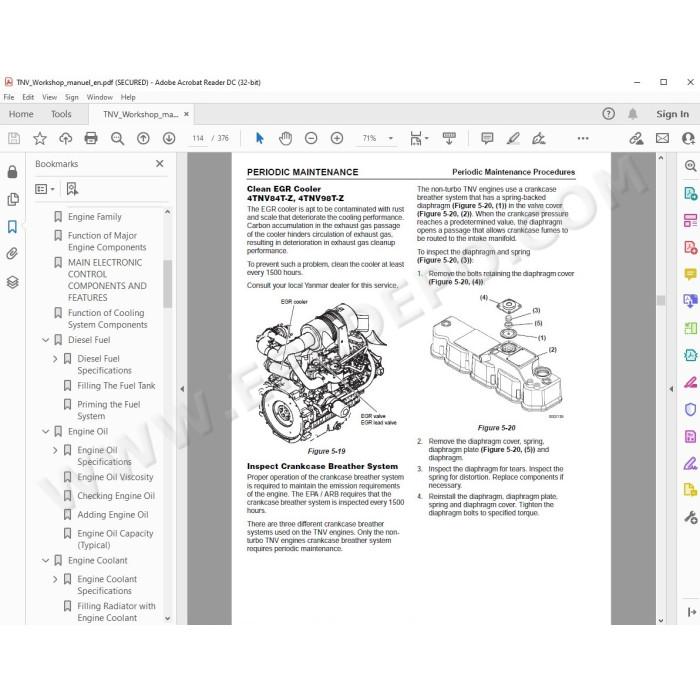The image size is (700, 700).
Task: Collapse the Diesel Fuel bookmark
Action: [45, 340]
